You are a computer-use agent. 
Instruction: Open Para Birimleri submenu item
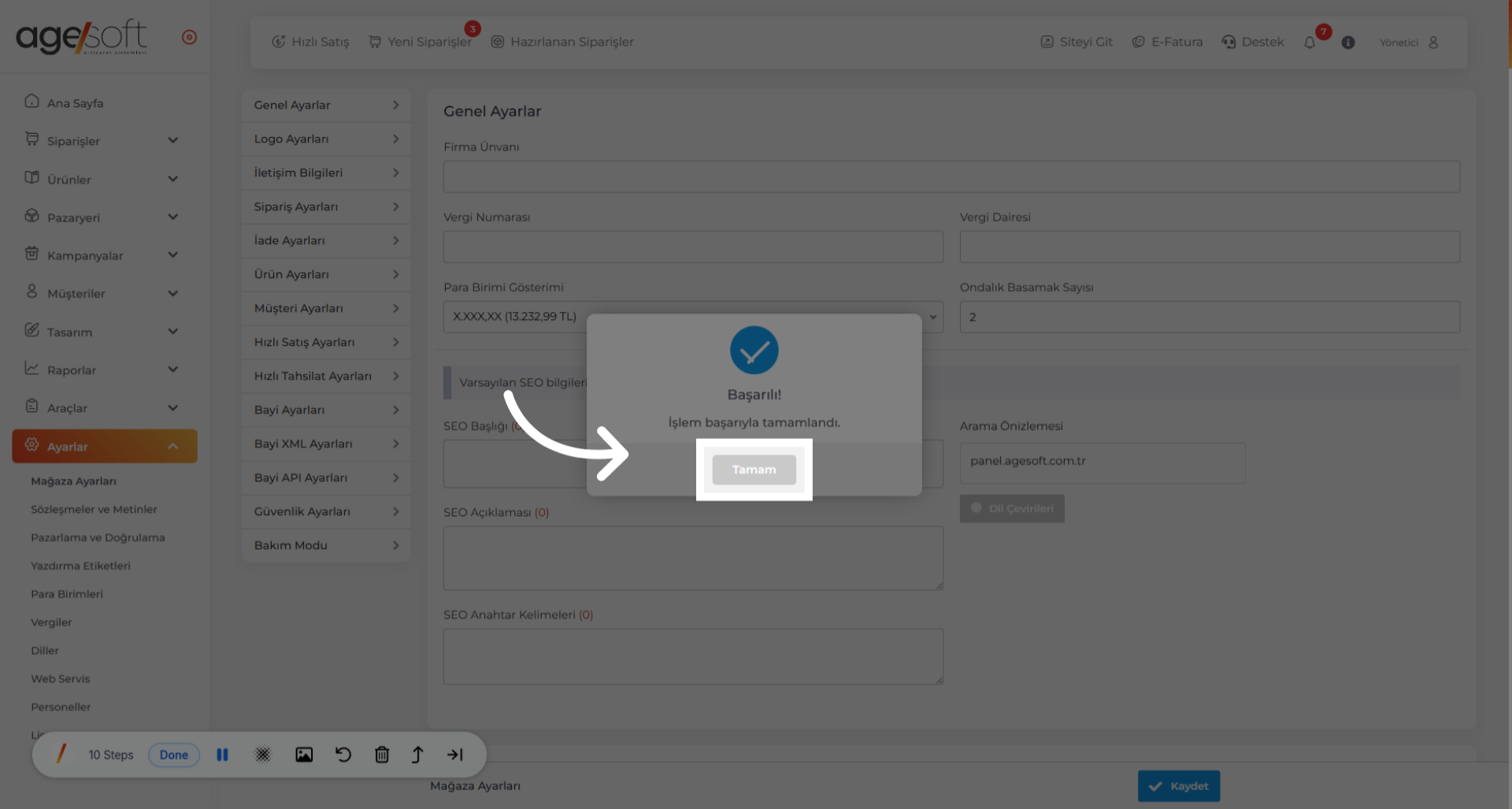tap(67, 595)
